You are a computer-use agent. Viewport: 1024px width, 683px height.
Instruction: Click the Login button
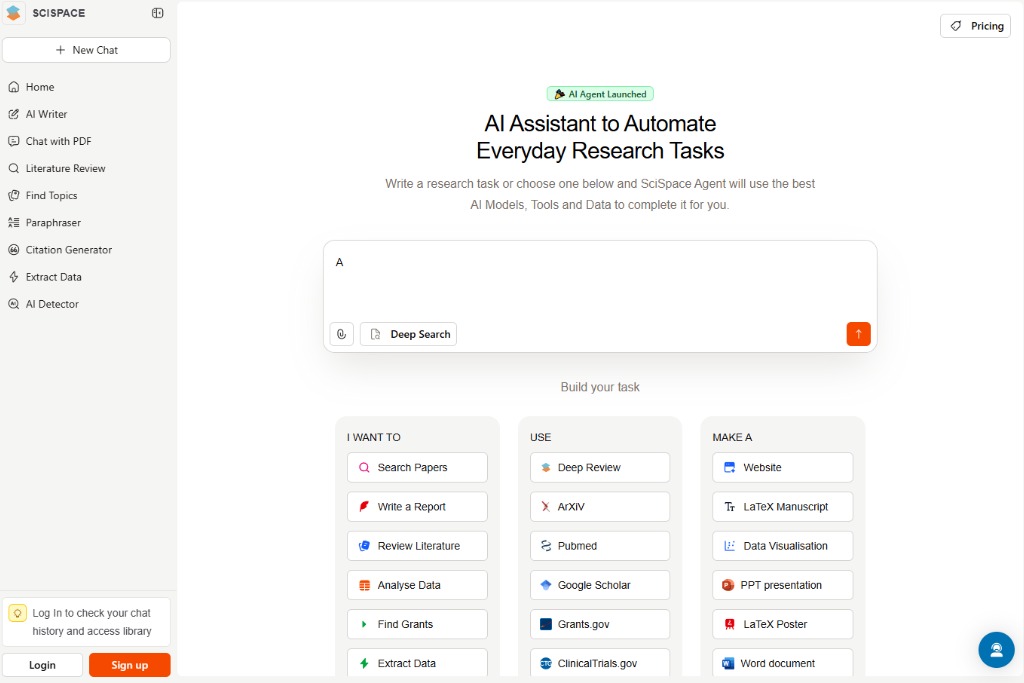tap(42, 665)
